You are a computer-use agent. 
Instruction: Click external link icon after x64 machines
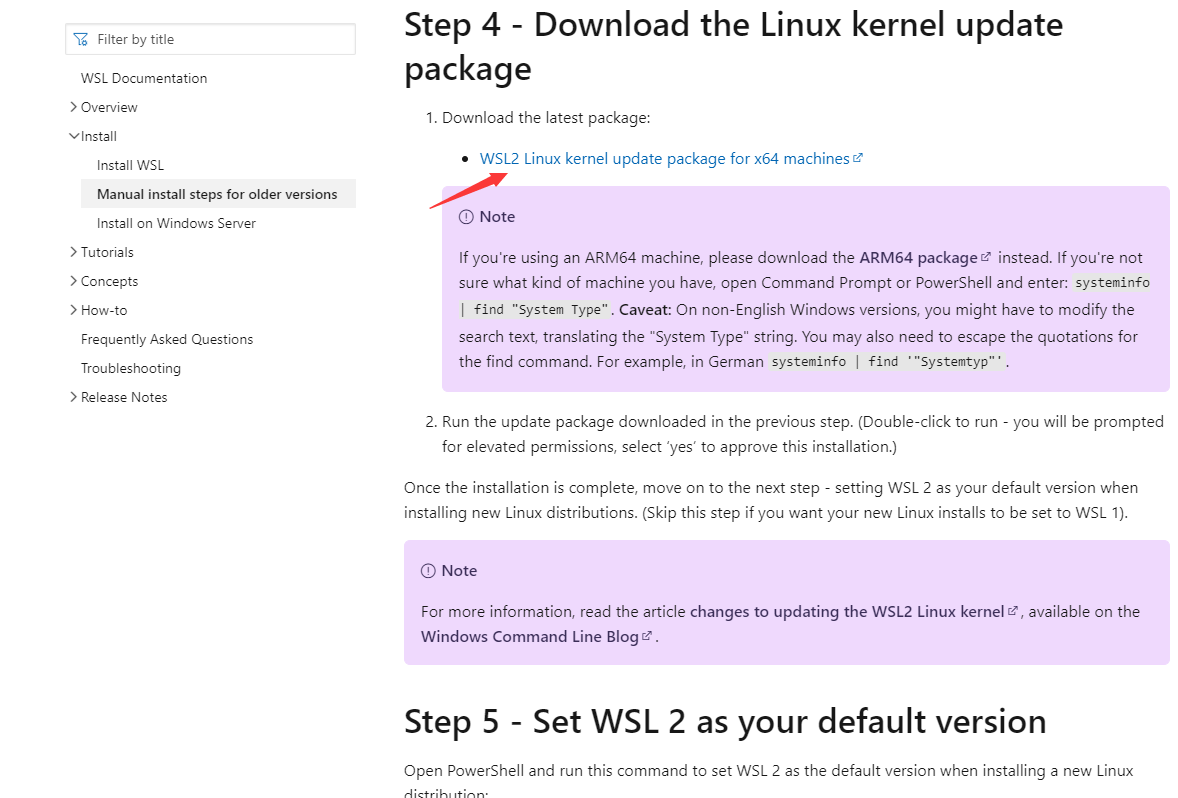(858, 158)
